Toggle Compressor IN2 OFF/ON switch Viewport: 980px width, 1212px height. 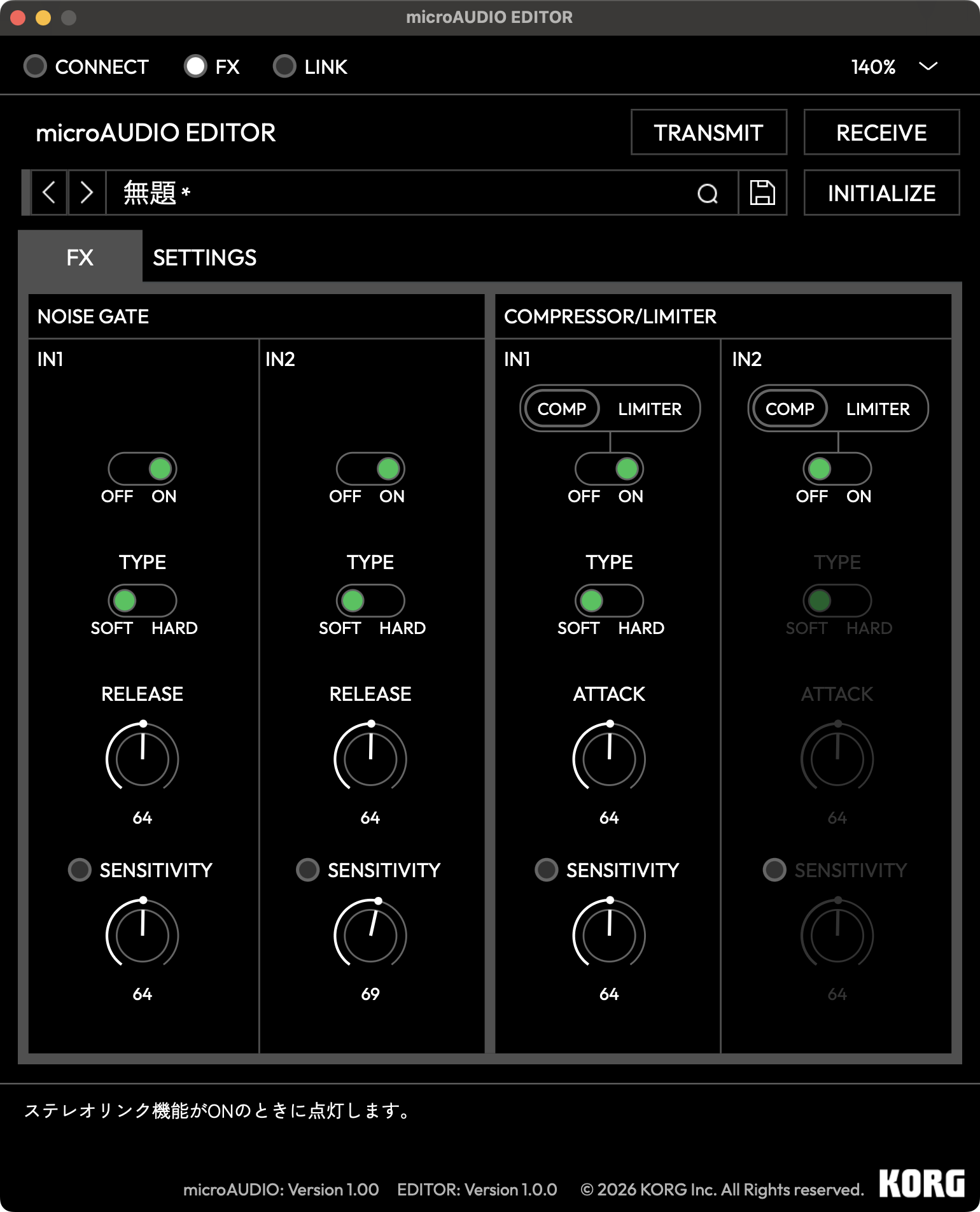(x=837, y=469)
